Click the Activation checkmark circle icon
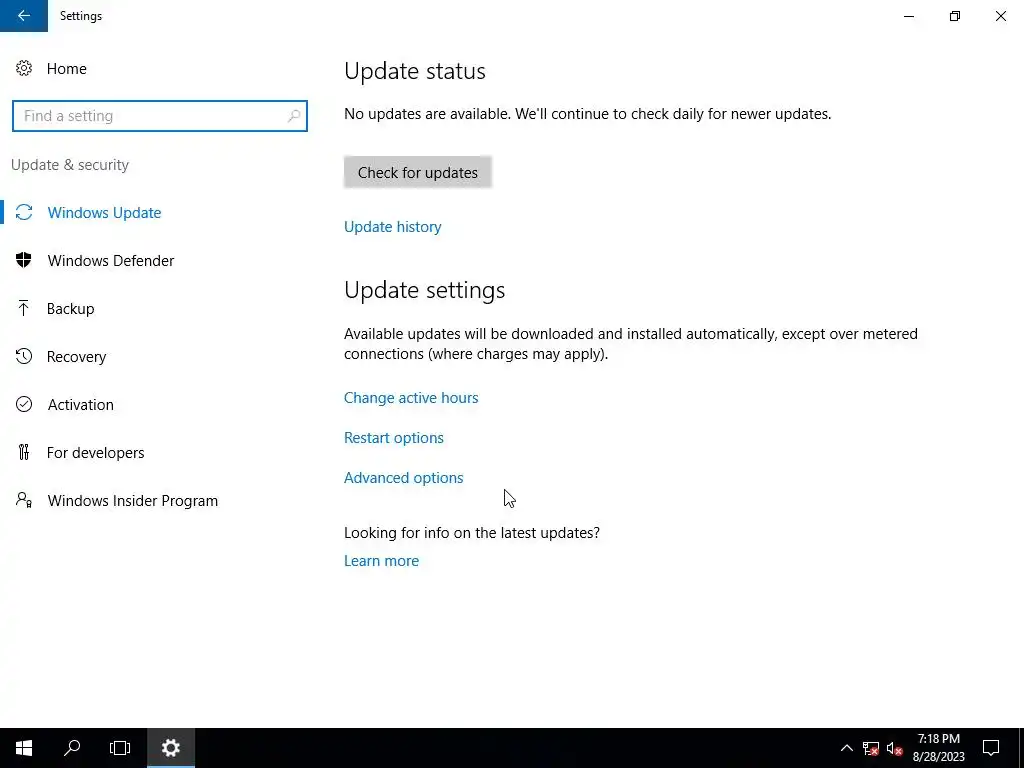The image size is (1024, 768). 24,404
